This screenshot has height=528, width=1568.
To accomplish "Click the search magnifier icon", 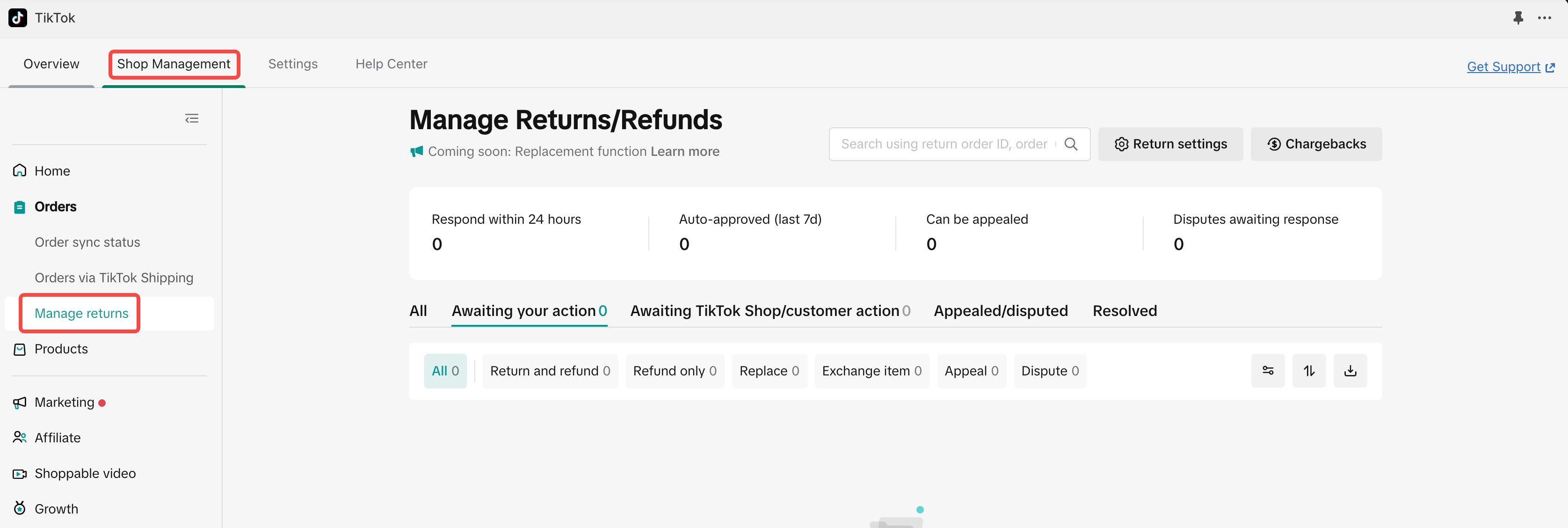I will (x=1071, y=144).
